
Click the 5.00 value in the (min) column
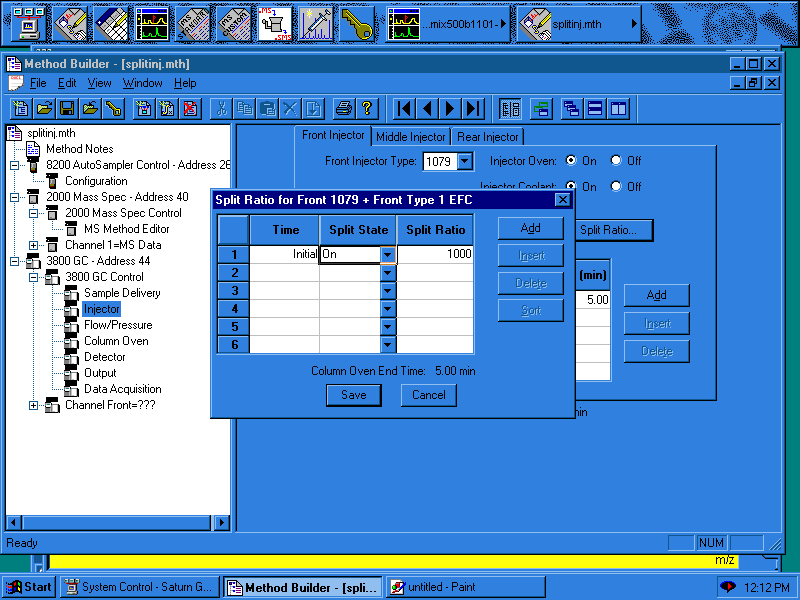click(x=593, y=299)
